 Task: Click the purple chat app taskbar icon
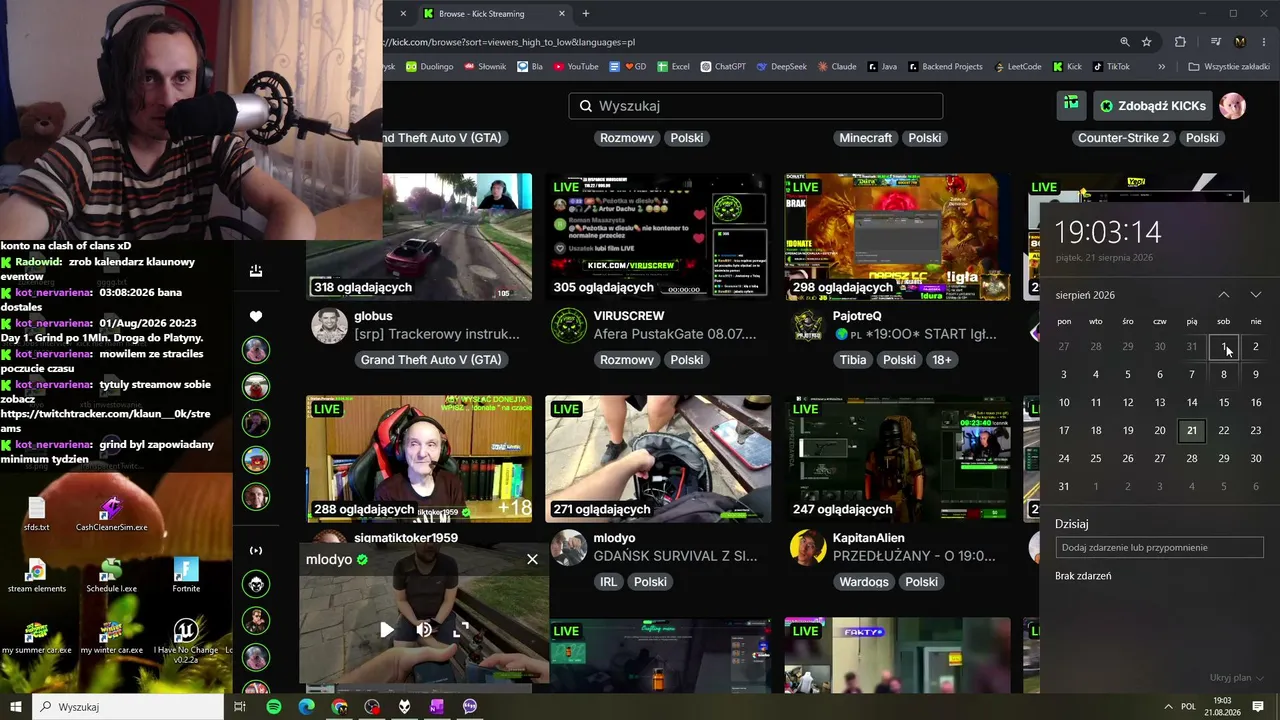(470, 707)
